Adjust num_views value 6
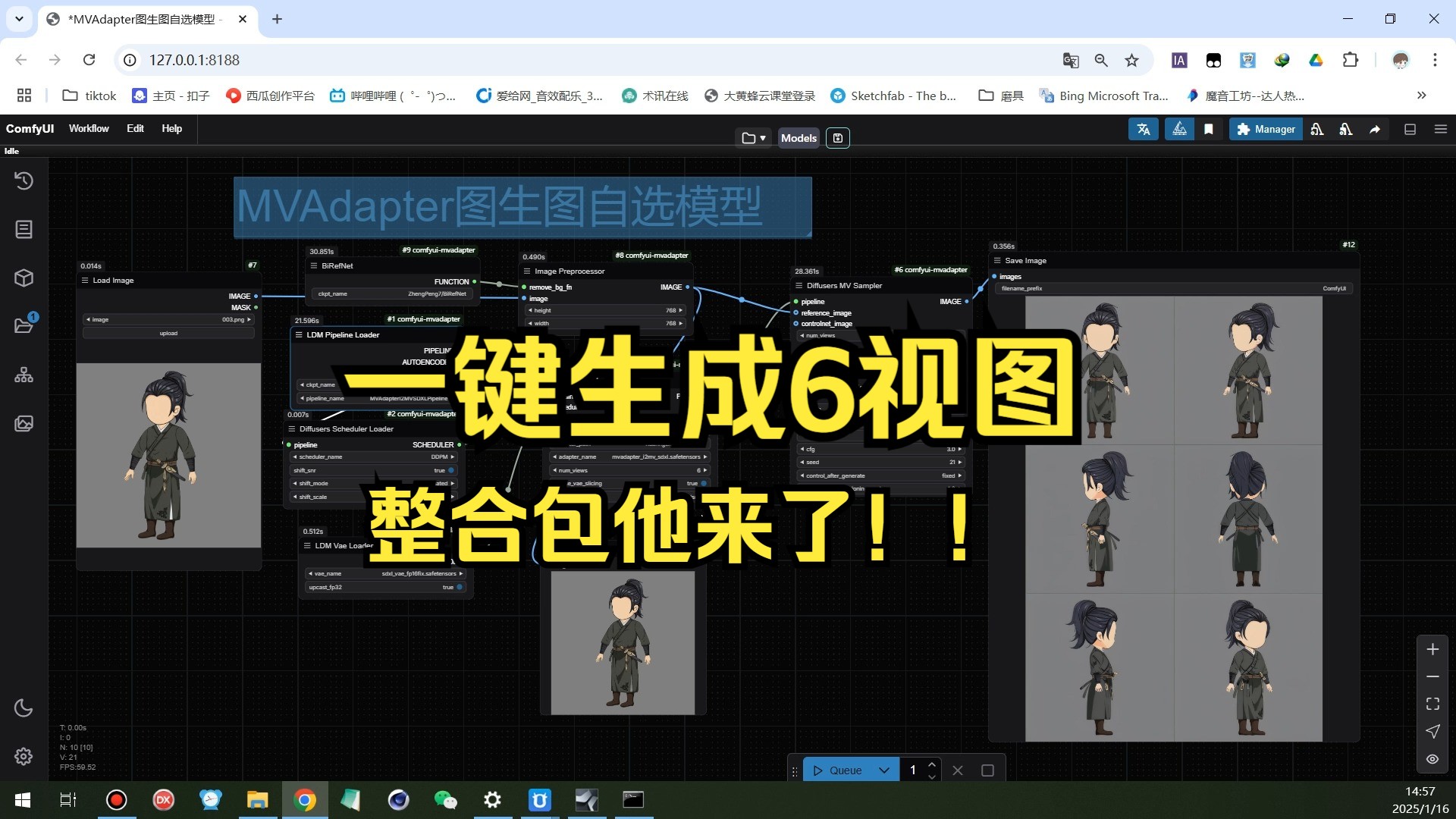Screen dimensions: 1456x819 [629, 471]
